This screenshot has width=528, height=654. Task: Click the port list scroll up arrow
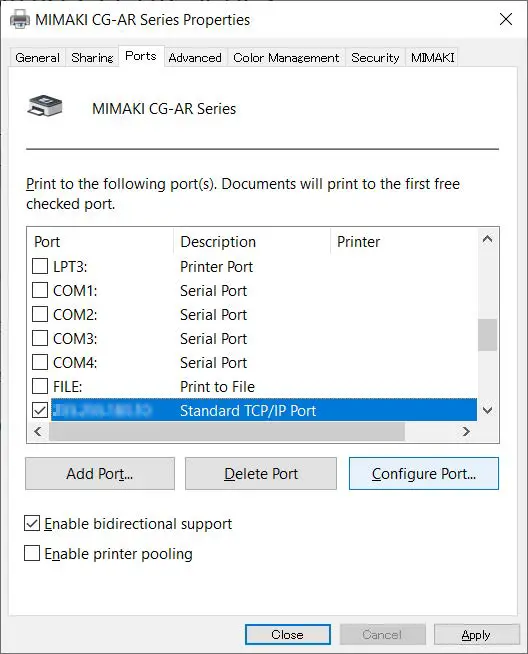[487, 239]
